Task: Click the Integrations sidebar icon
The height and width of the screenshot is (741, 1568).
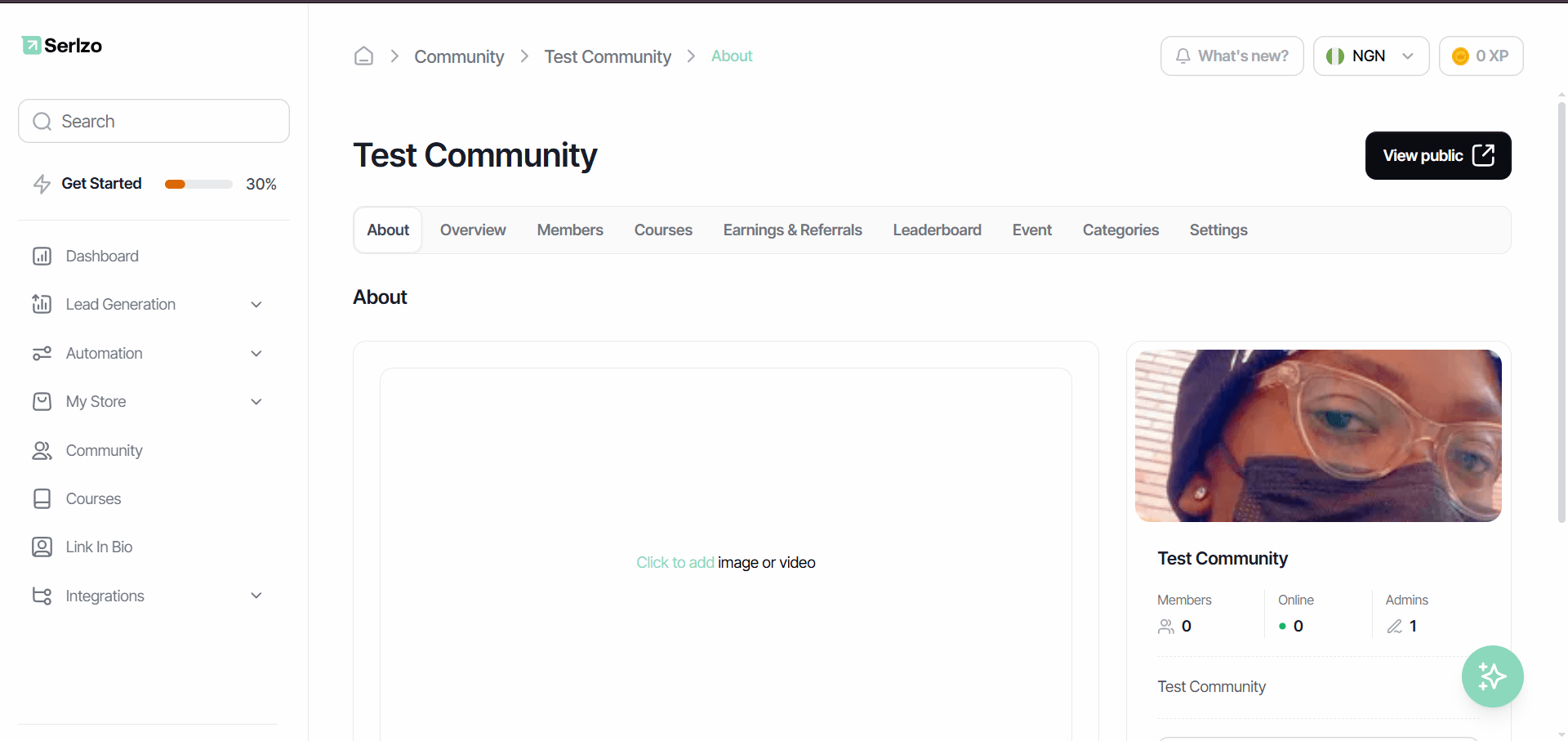Action: coord(42,596)
